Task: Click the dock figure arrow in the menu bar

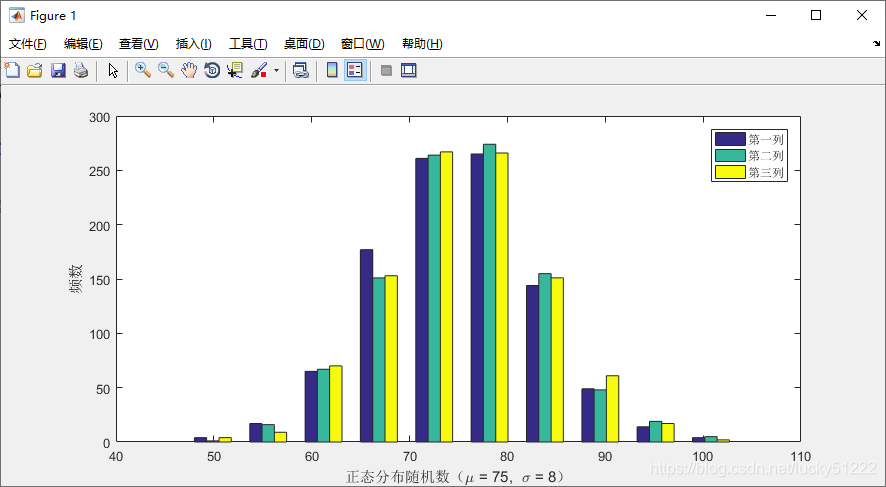Action: pyautogui.click(x=876, y=44)
